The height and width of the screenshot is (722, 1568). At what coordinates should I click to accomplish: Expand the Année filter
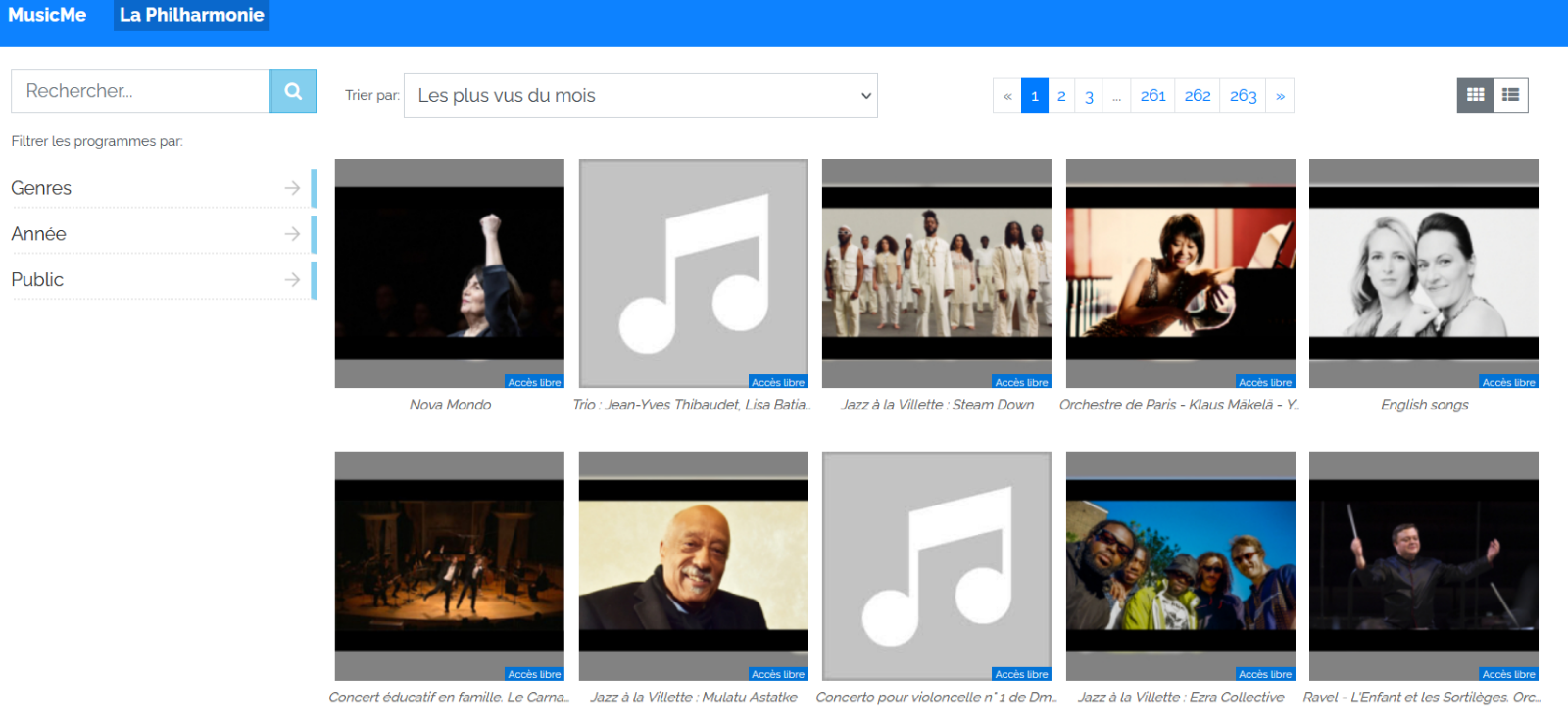coord(292,234)
